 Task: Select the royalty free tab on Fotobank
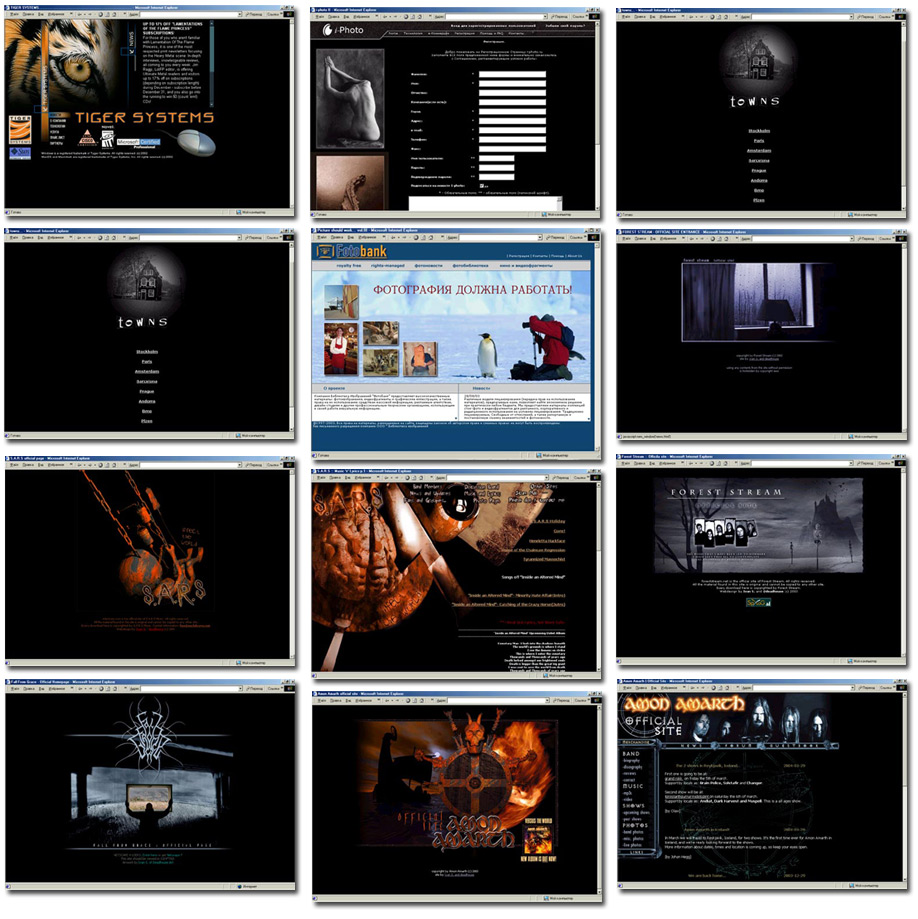349,266
